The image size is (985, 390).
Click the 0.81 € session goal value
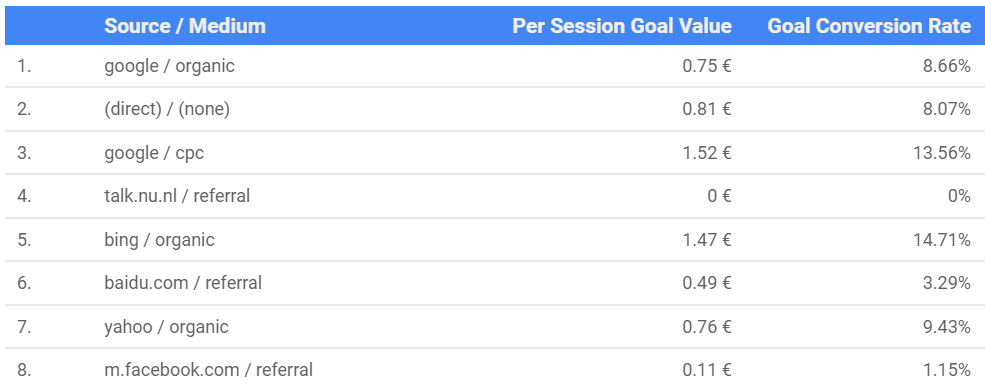click(707, 109)
